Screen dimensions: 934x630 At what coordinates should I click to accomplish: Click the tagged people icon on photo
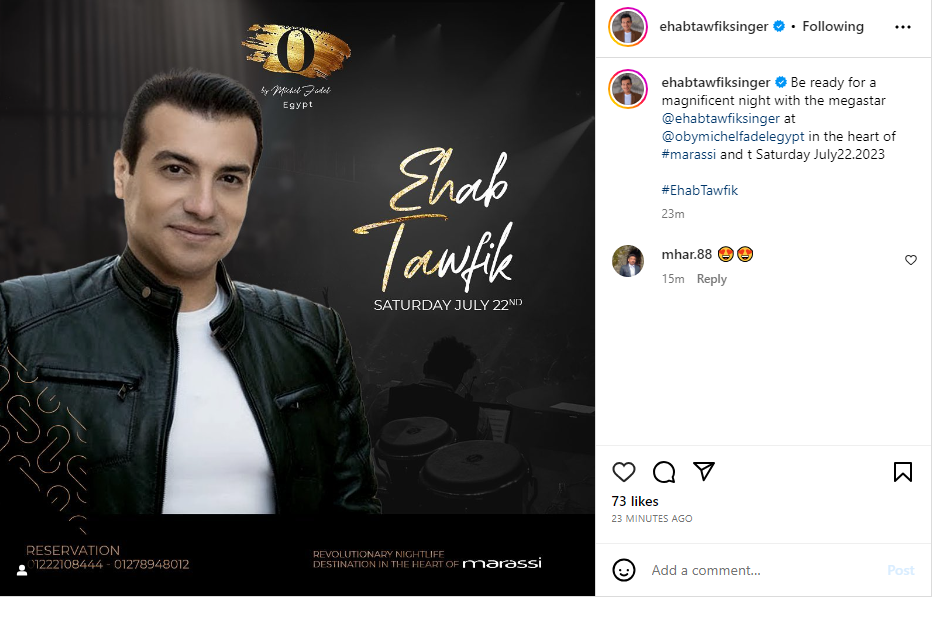click(x=22, y=570)
